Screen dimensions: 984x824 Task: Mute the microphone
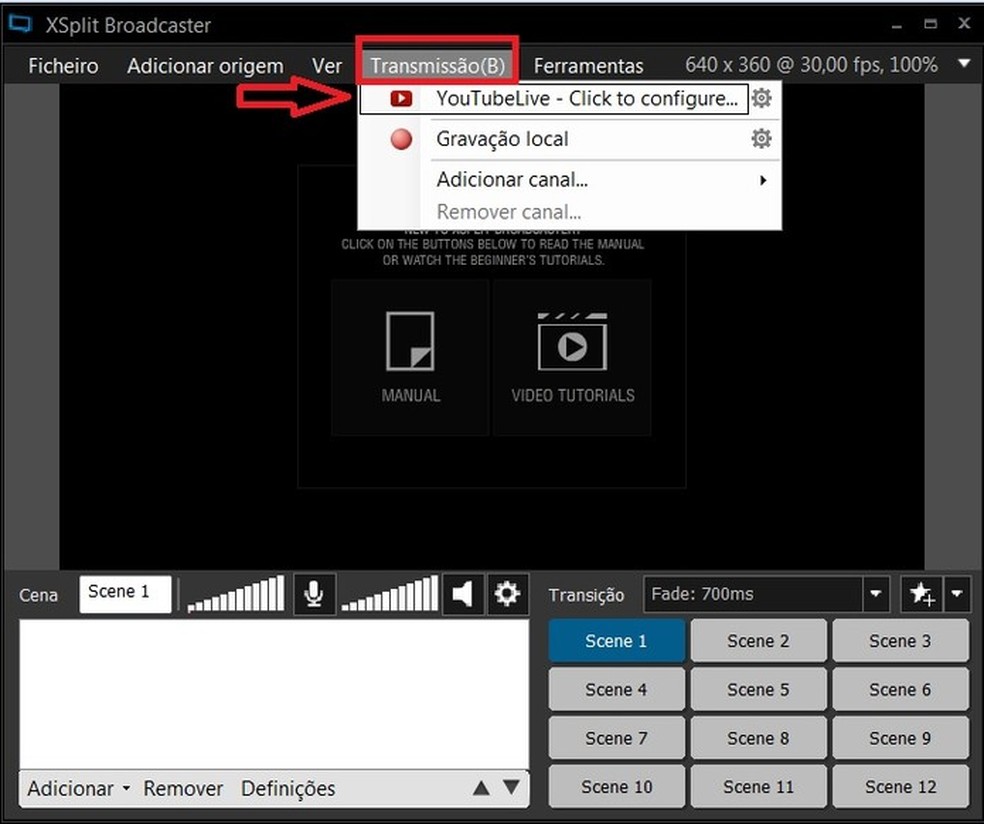click(x=314, y=594)
